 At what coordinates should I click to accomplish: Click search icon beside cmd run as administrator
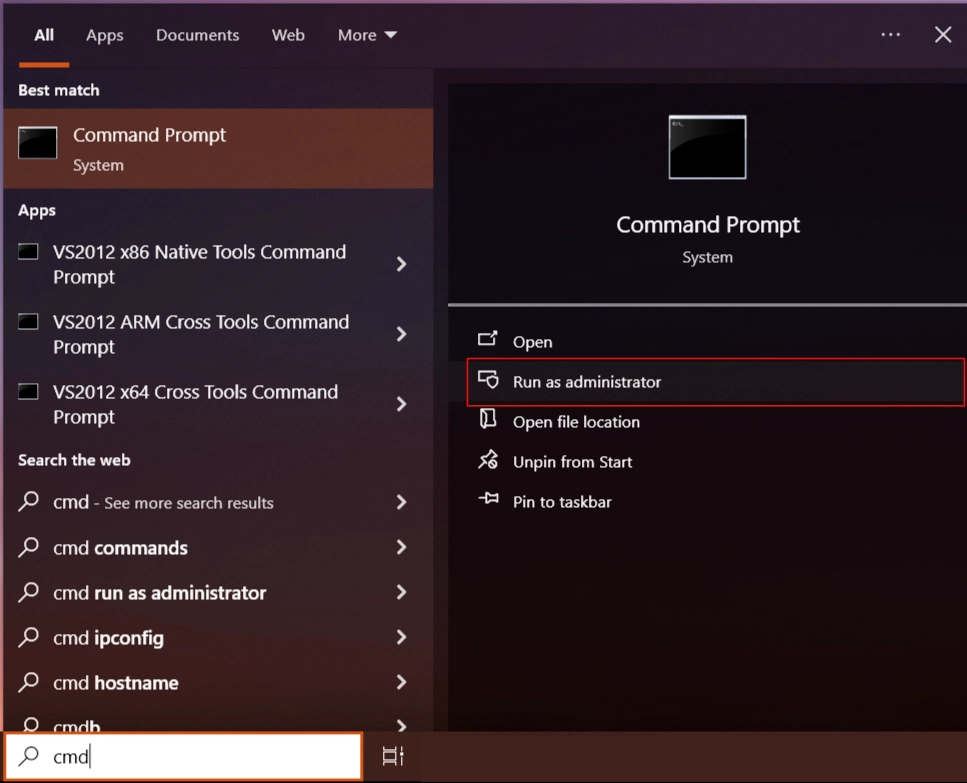(x=29, y=592)
